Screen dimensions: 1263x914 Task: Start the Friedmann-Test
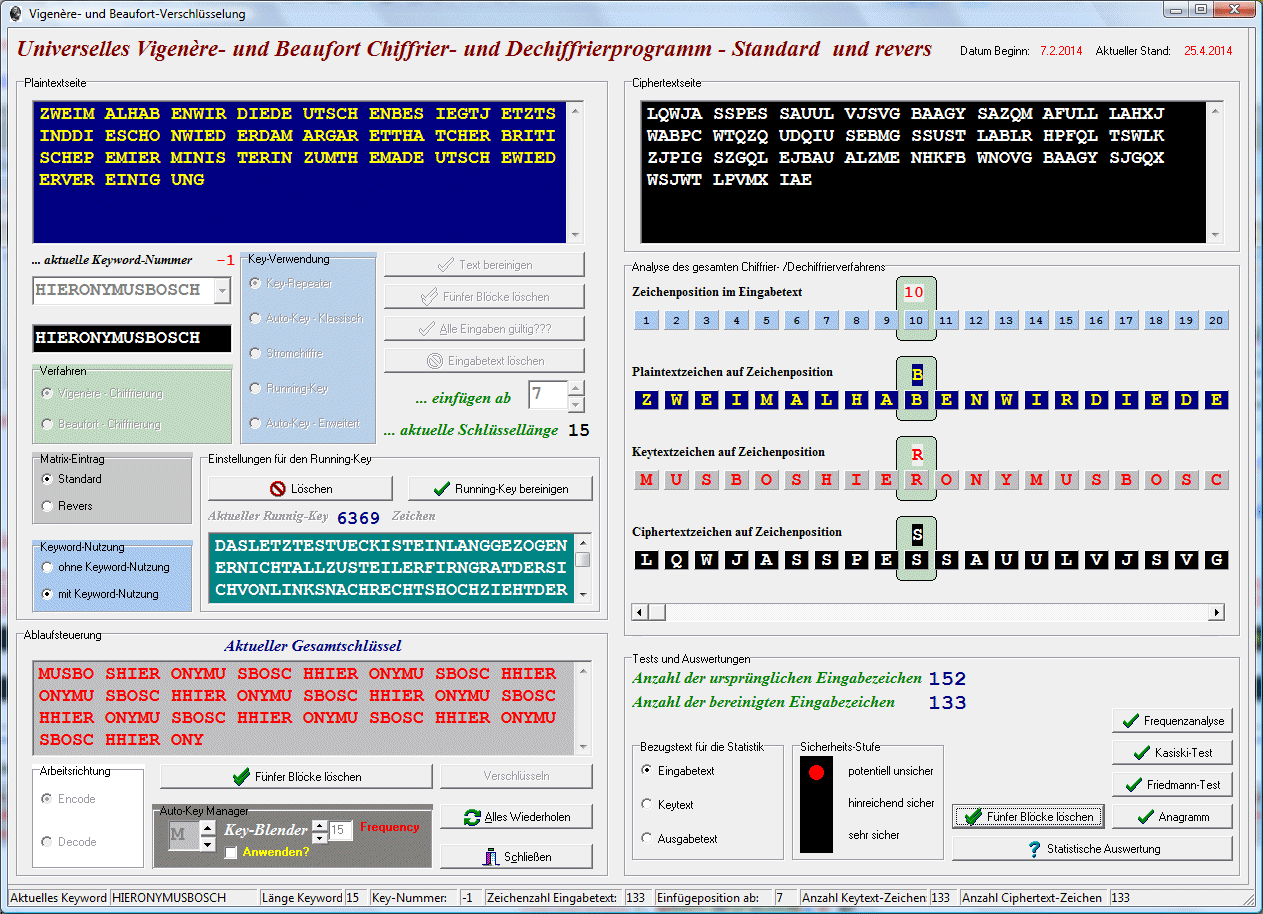[x=1172, y=785]
